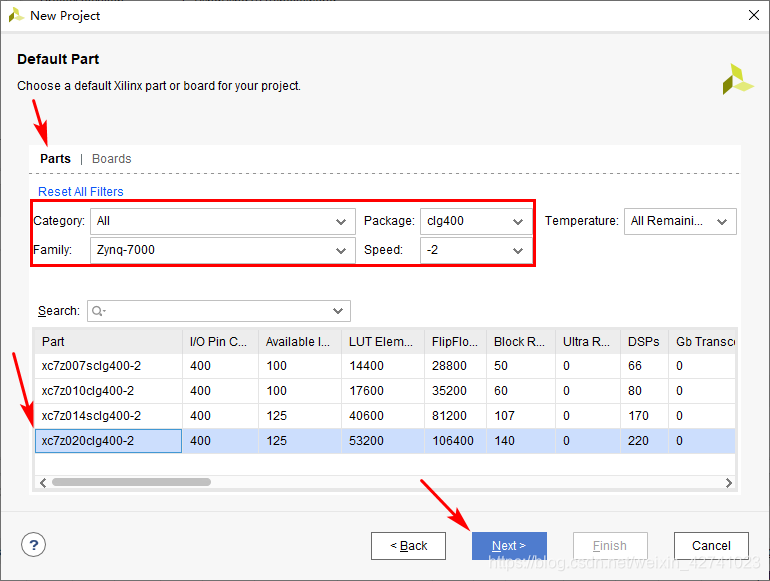Click DSPs value 80
The image size is (770, 581).
635,391
